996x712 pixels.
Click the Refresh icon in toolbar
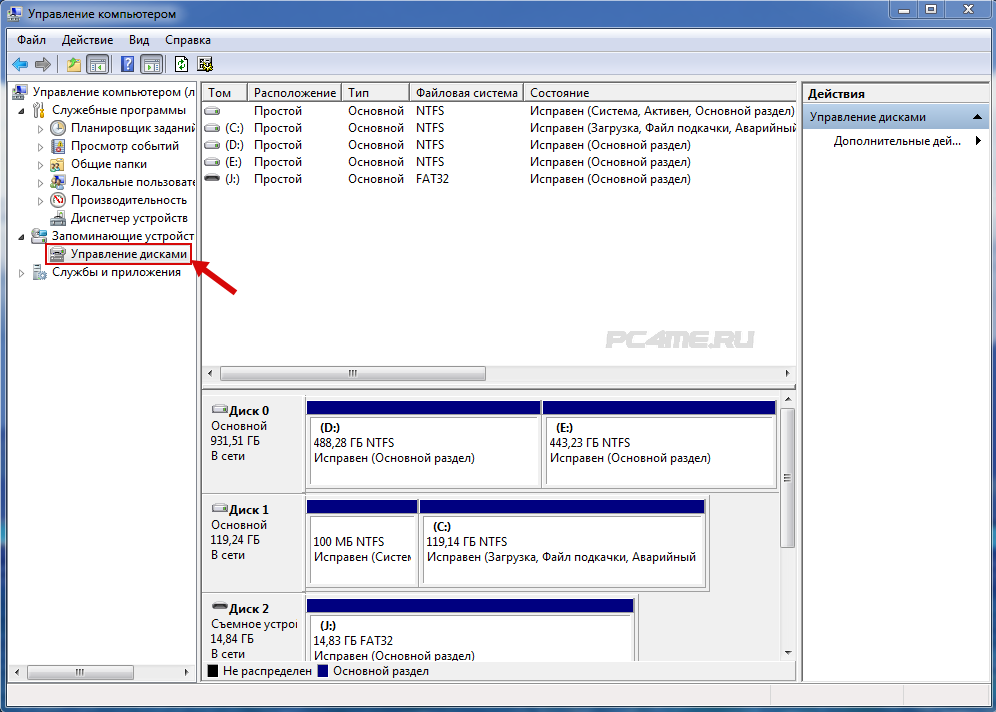coord(182,65)
